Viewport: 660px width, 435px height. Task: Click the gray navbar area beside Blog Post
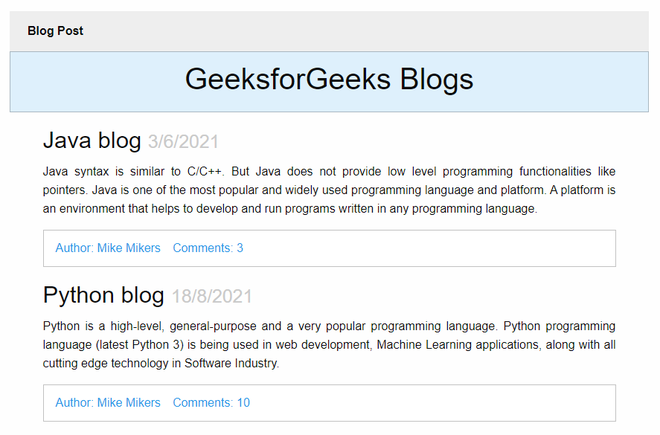366,31
